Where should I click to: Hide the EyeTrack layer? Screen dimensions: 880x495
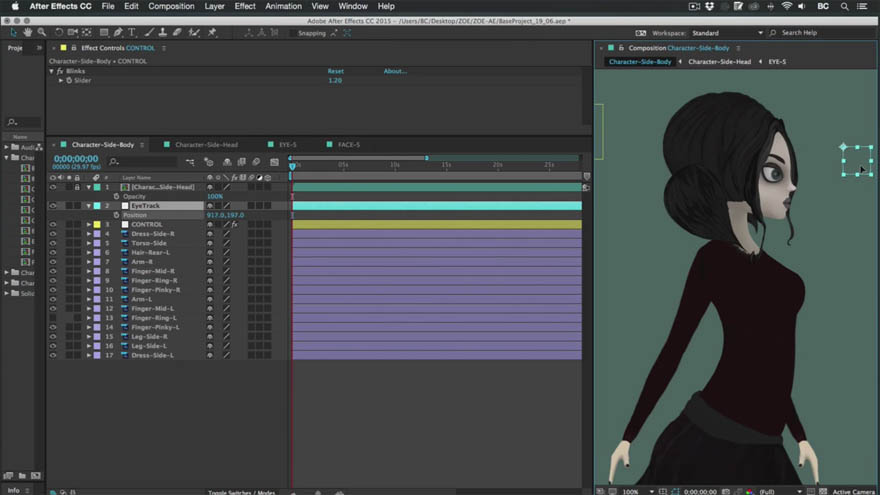click(x=53, y=206)
